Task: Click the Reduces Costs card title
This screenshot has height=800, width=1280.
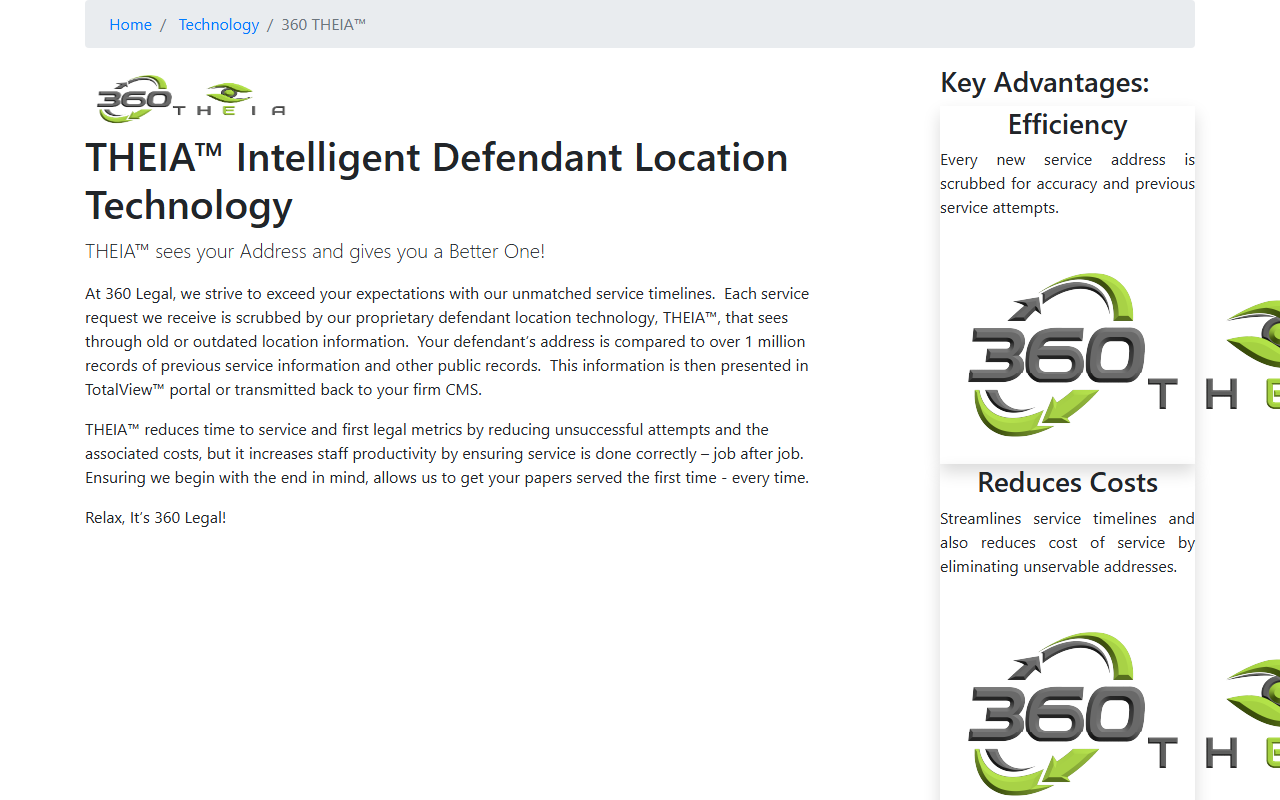Action: point(1067,482)
